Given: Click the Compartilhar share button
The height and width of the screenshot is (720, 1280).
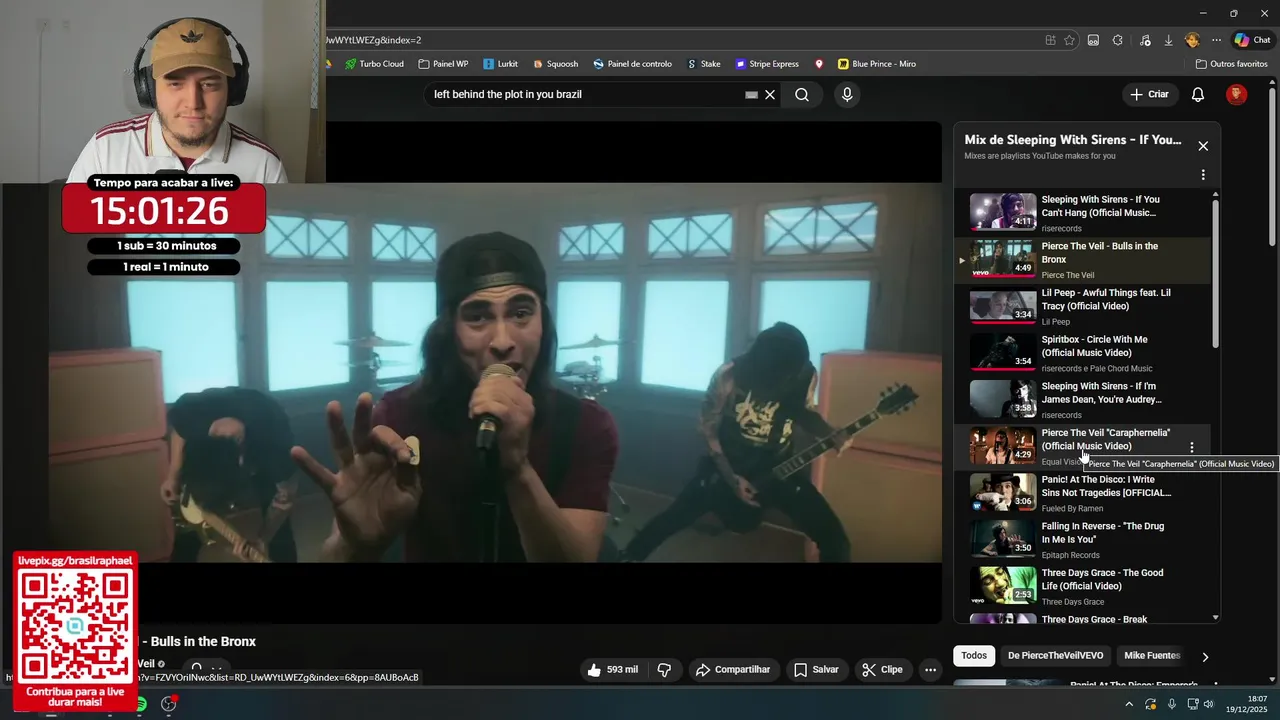Looking at the screenshot, I should 733,670.
